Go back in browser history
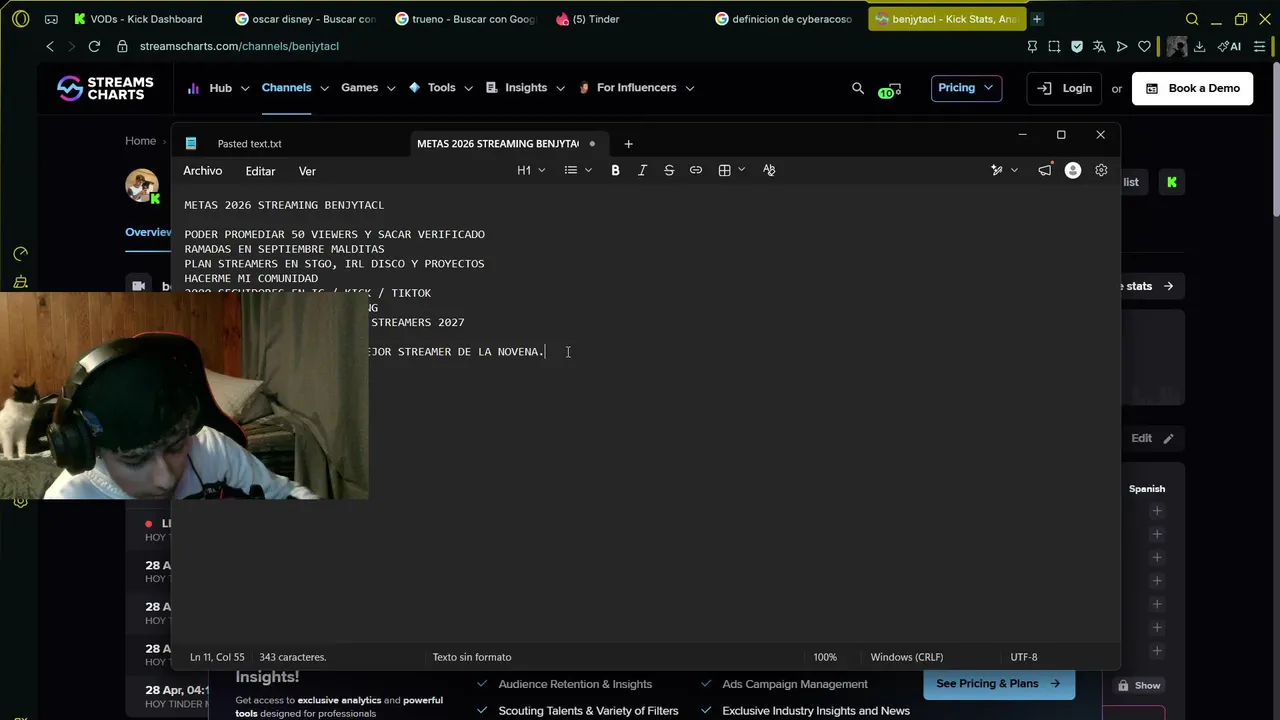 click(x=50, y=46)
